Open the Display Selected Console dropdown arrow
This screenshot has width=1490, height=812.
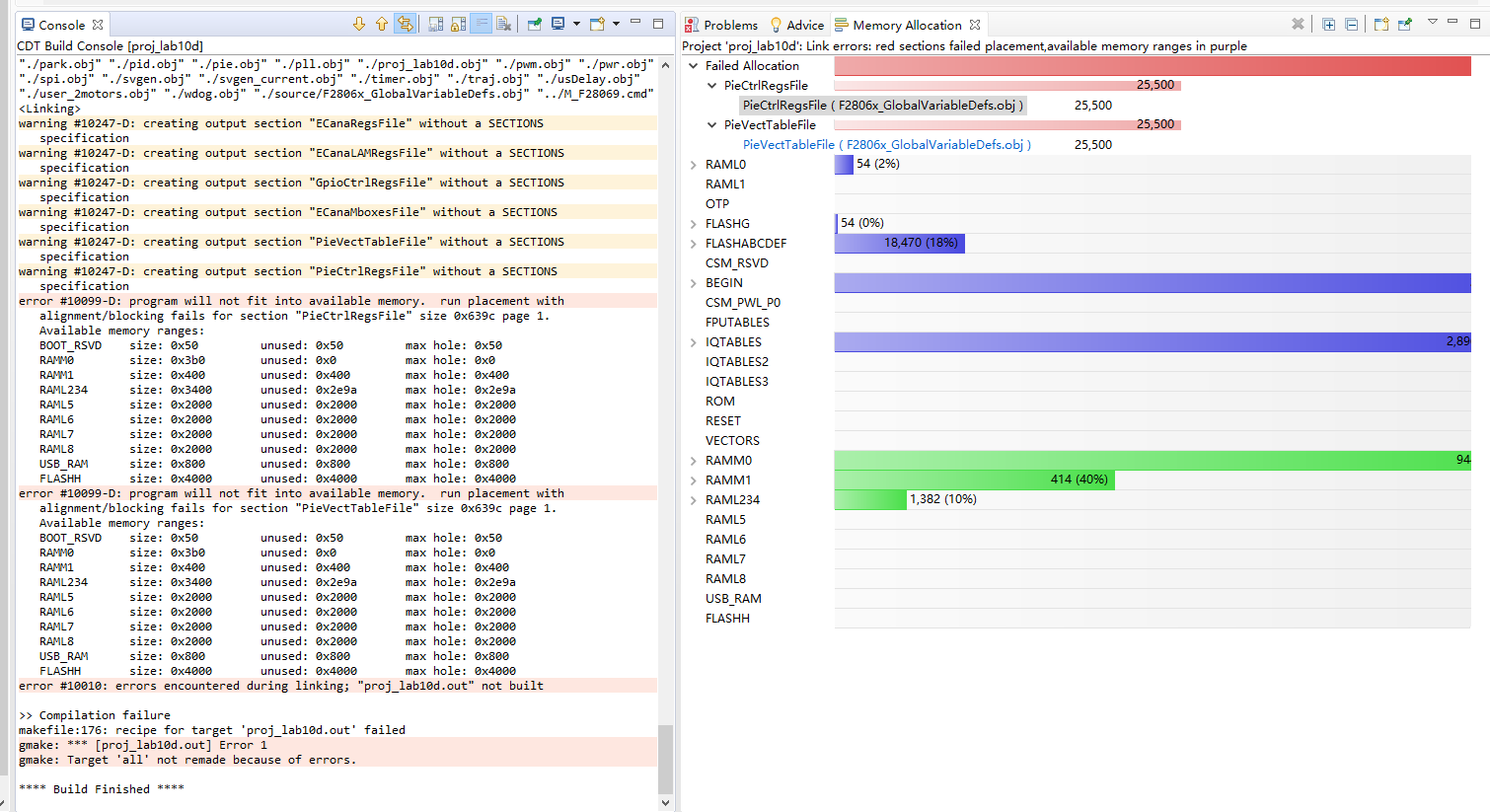574,25
